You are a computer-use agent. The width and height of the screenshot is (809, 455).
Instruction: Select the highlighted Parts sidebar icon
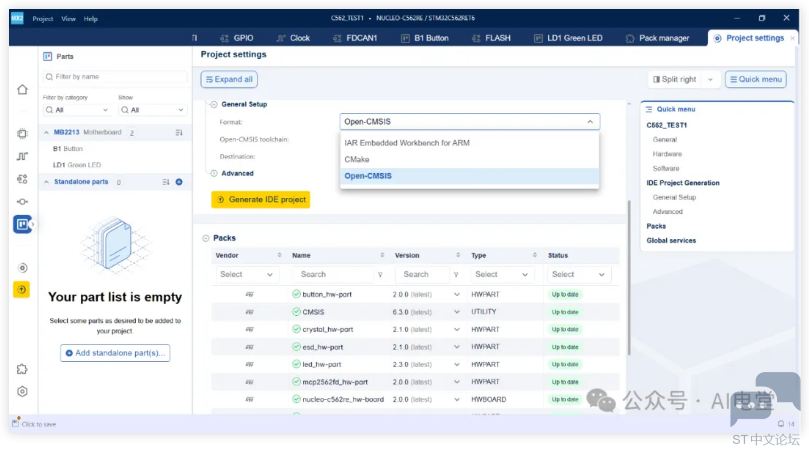(x=22, y=224)
